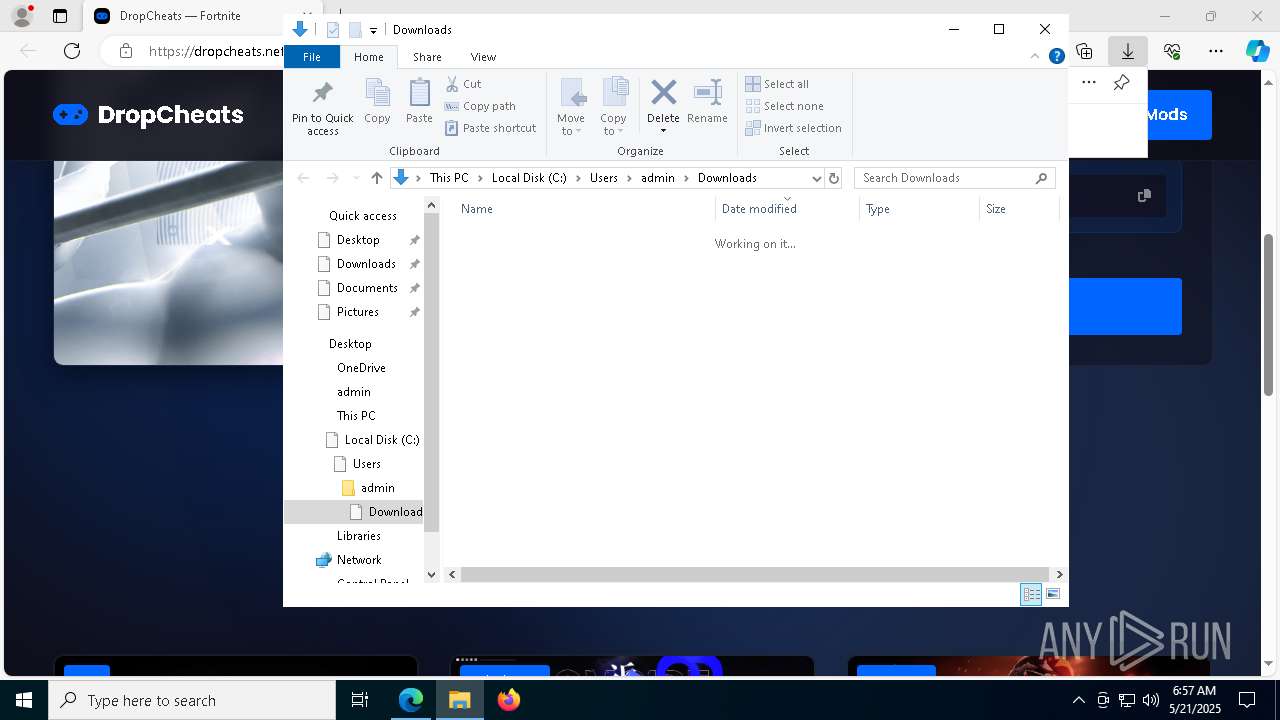The image size is (1280, 720).
Task: Switch to the Home ribbon tab
Action: [368, 57]
